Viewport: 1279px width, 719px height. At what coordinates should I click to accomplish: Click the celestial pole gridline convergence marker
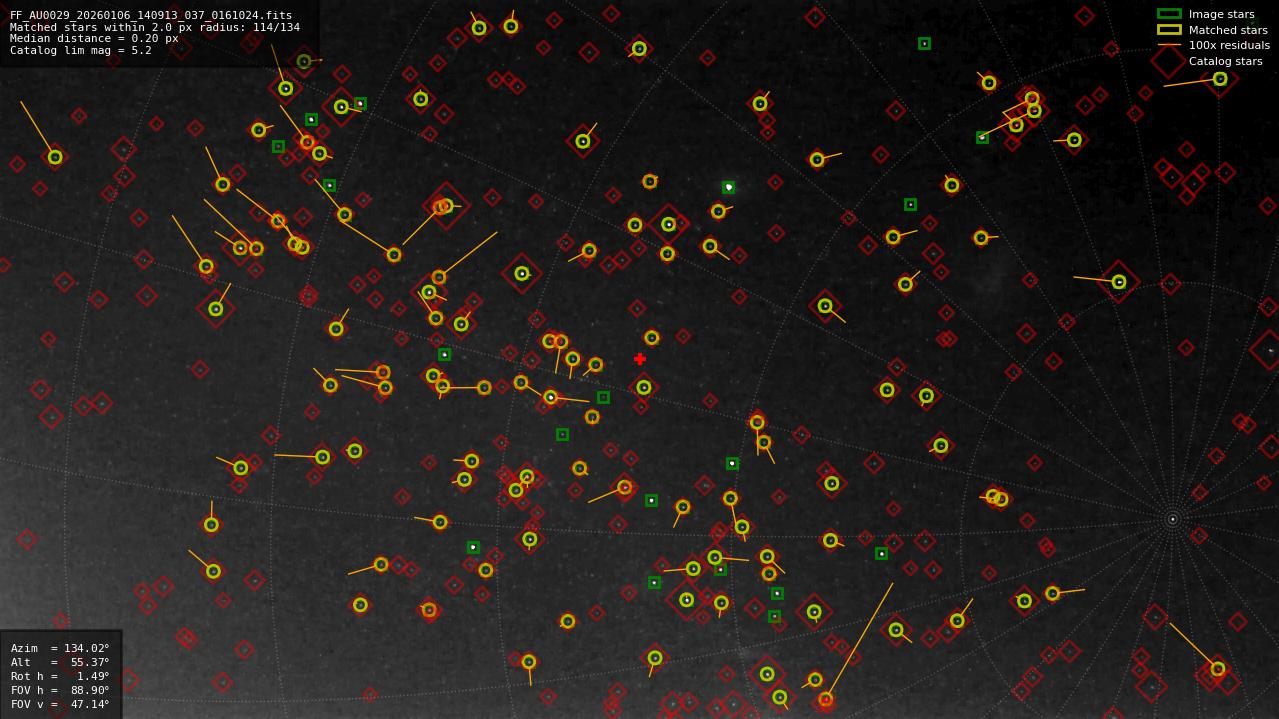point(1174,519)
